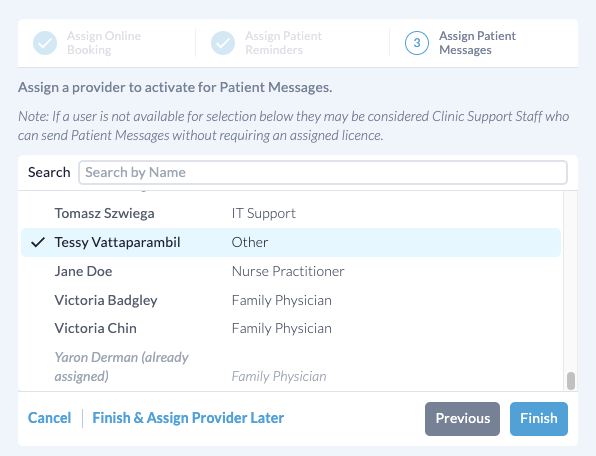This screenshot has width=596, height=456.
Task: Click the Assign Patient Reminders completed checkmark icon
Action: click(x=223, y=43)
